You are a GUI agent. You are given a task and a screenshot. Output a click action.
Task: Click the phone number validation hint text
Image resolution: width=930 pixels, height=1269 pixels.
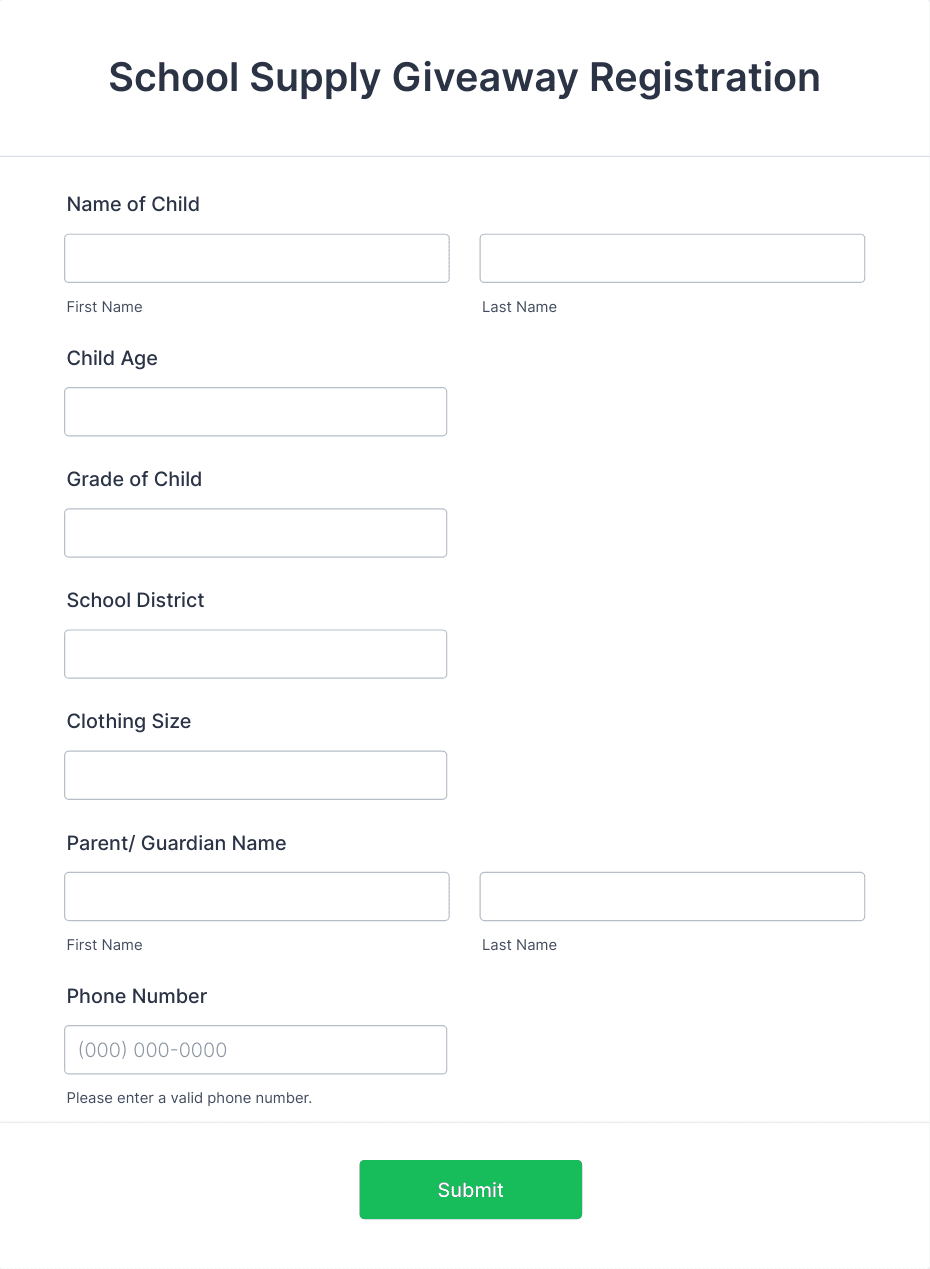(x=188, y=1097)
